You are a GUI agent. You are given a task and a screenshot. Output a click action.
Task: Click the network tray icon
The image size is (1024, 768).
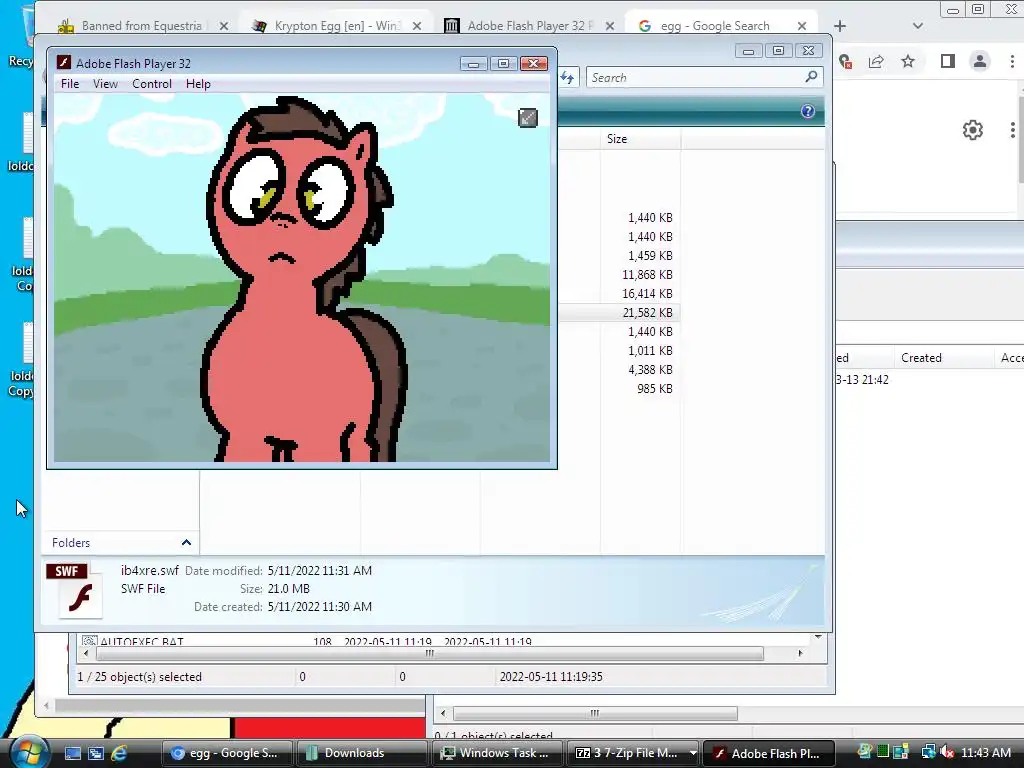pos(928,752)
